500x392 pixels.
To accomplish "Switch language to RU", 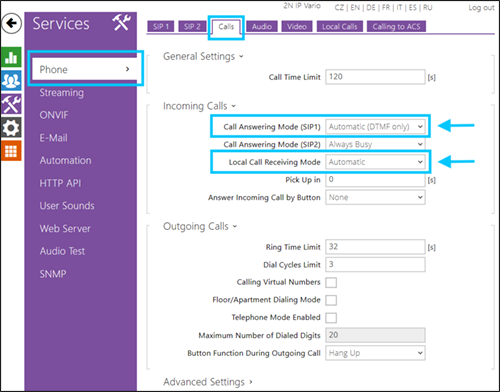I will [x=428, y=7].
